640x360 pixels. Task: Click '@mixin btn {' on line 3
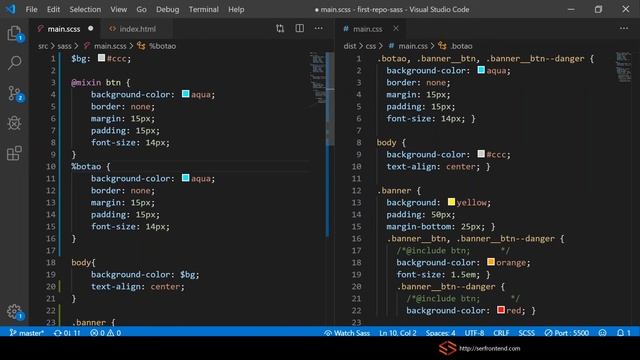click(101, 82)
